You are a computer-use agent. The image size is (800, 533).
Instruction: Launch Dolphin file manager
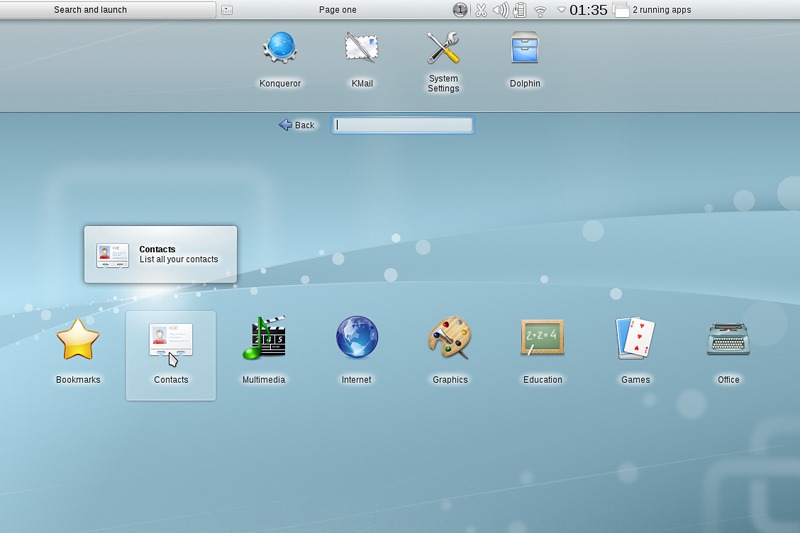click(x=524, y=60)
